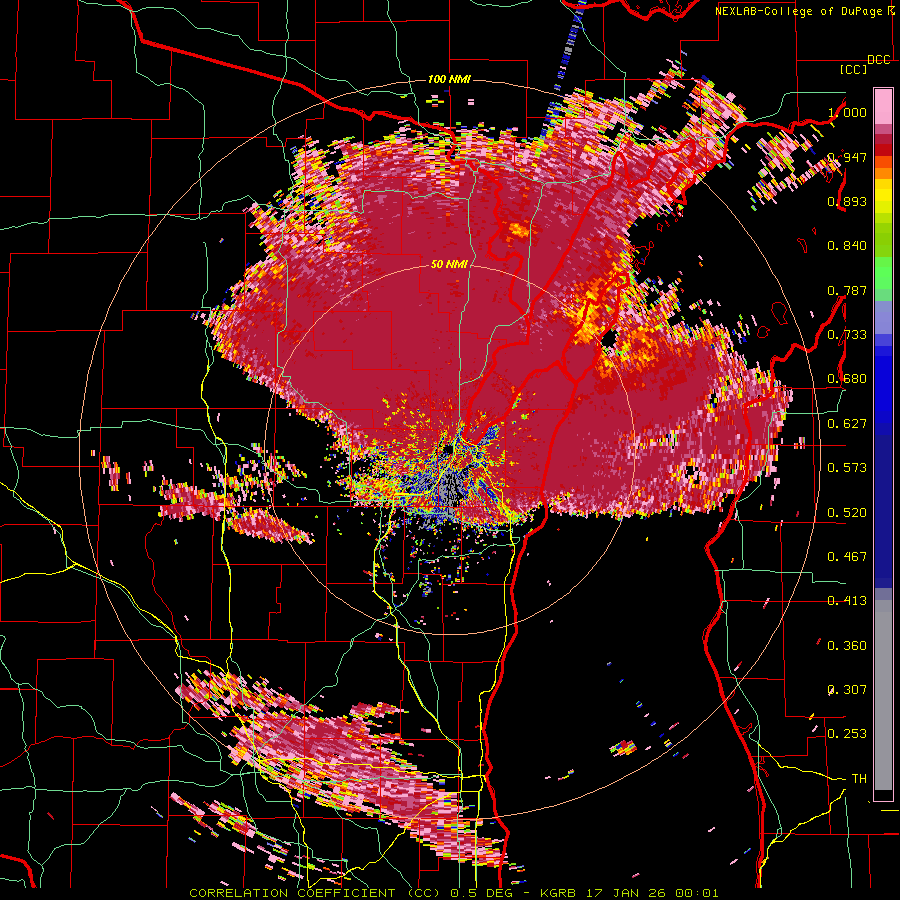Screen dimensions: 900x900
Task: Pick the yellow segment of the color bar
Action: [x=883, y=196]
